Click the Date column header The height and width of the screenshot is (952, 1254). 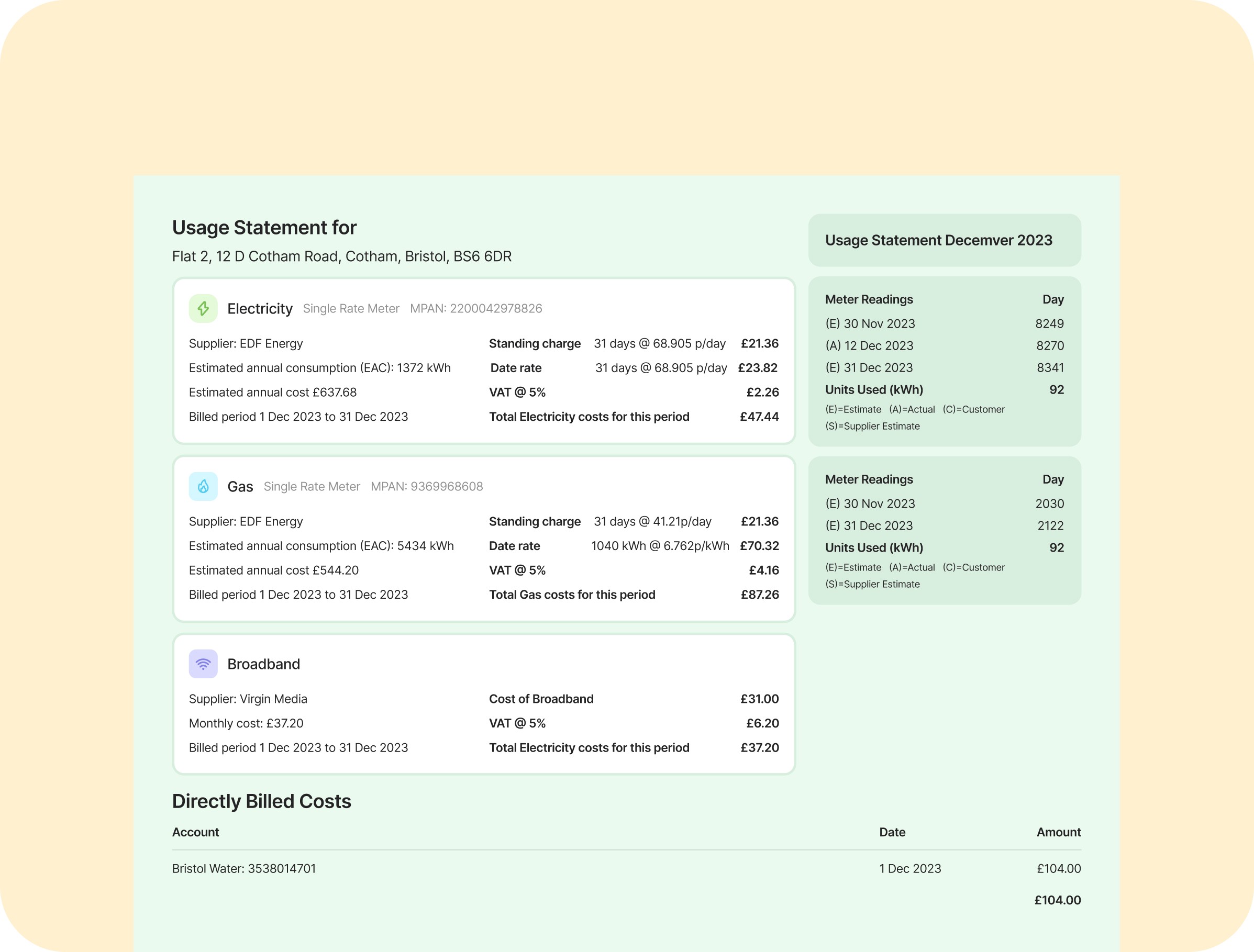coord(892,832)
